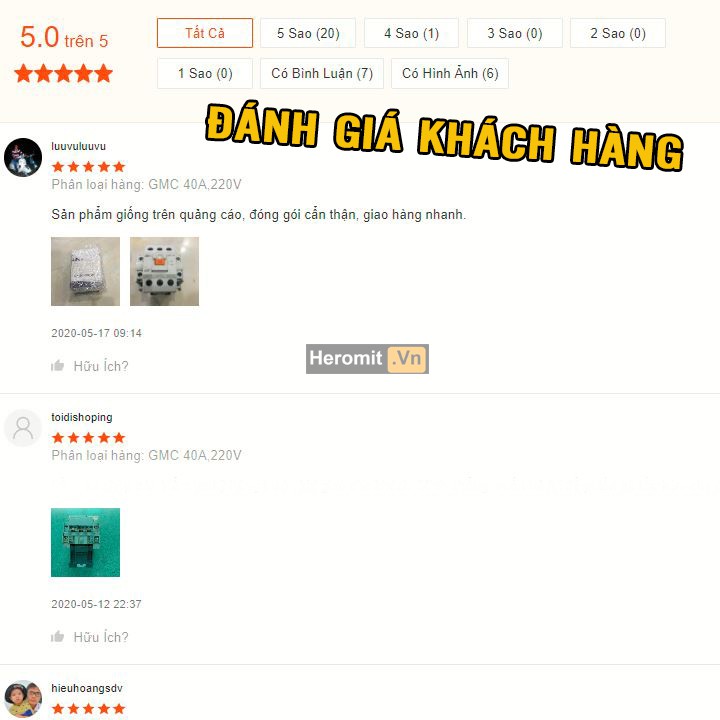
Task: Show reviews with Có Bình Luận (7)
Action: [x=322, y=73]
